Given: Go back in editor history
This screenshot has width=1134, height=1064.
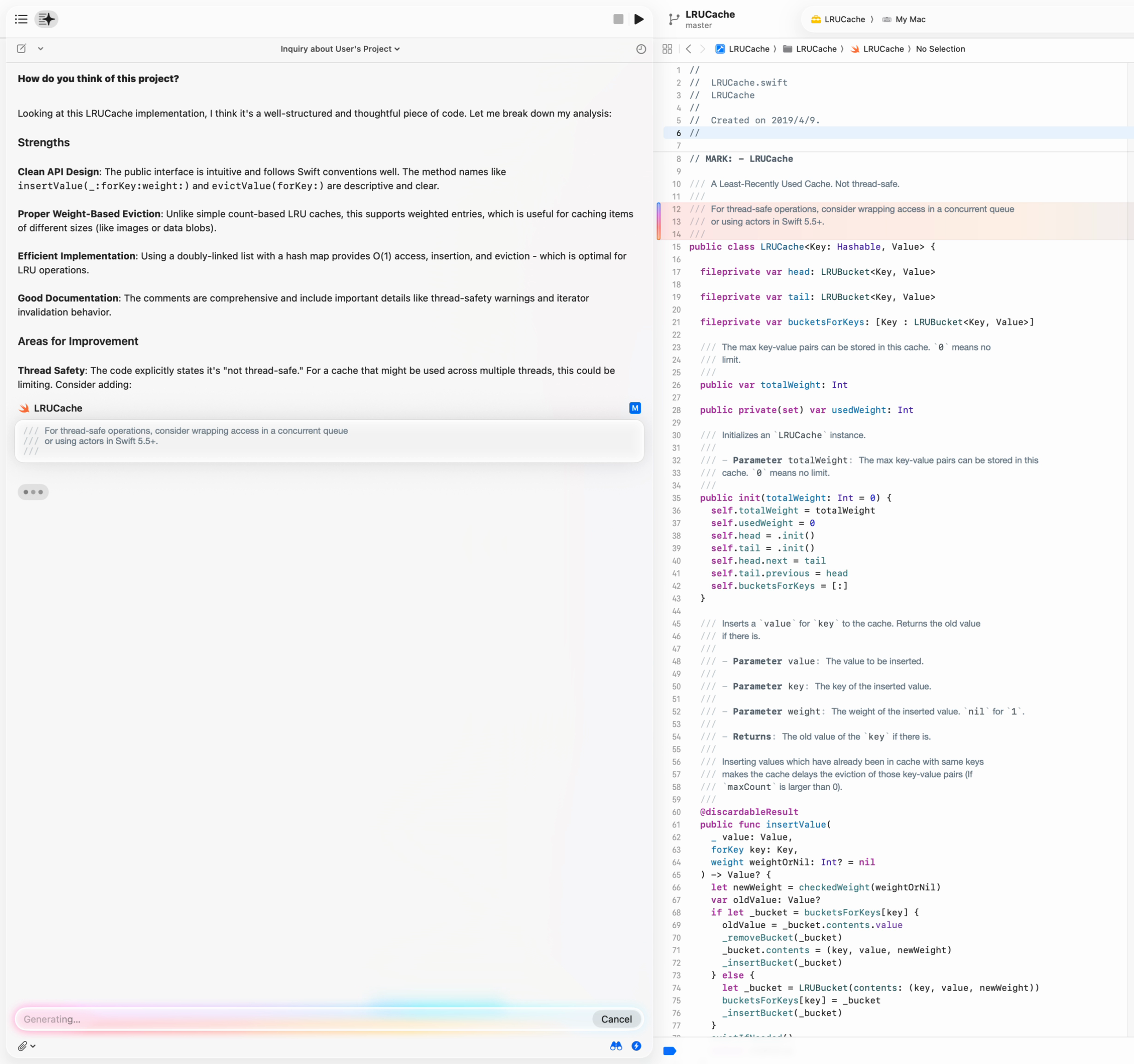Looking at the screenshot, I should pos(688,49).
